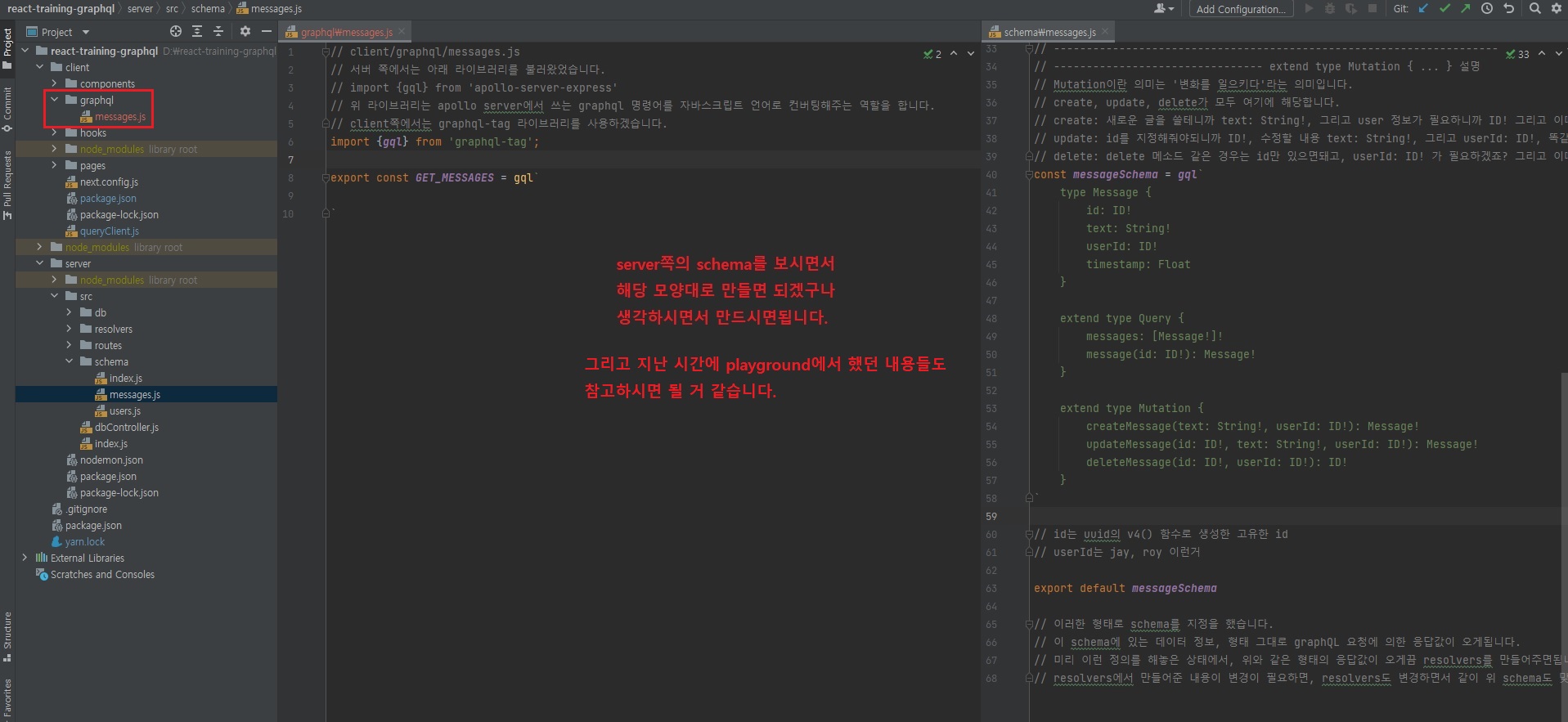Open Search Everywhere magnifier icon
The height and width of the screenshot is (722, 1568).
tap(1535, 9)
